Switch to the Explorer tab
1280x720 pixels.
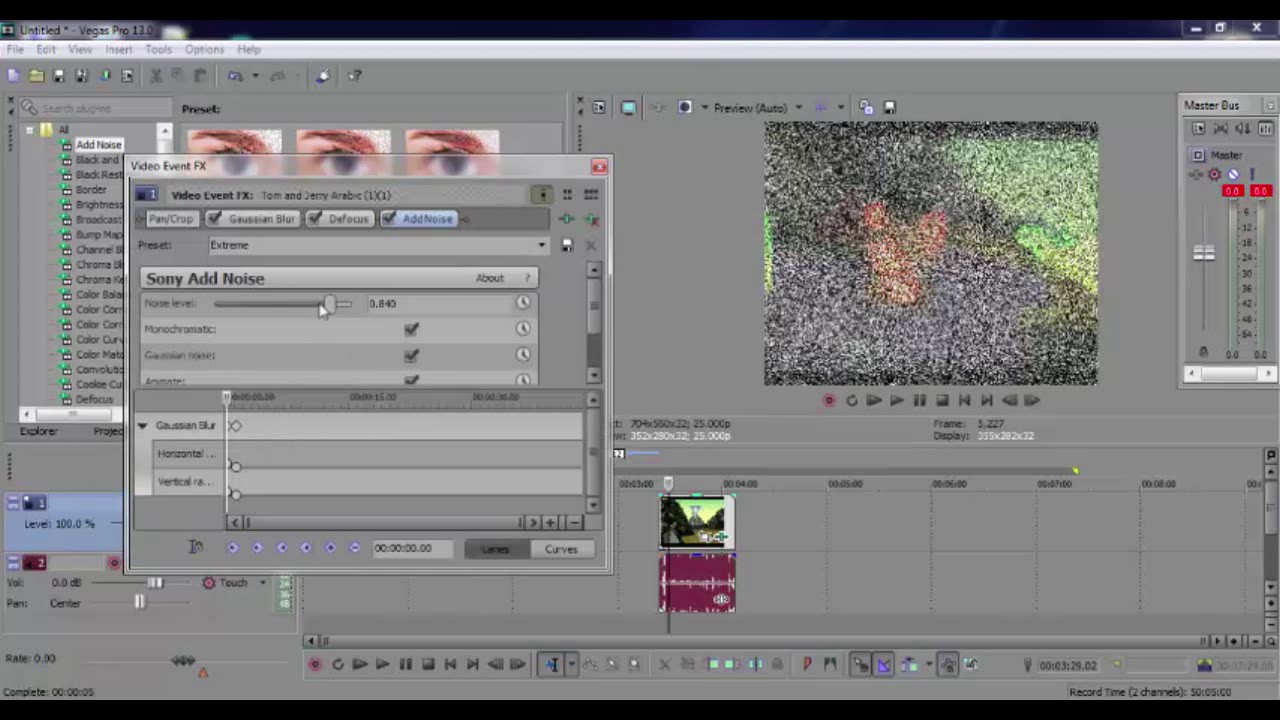click(x=38, y=431)
